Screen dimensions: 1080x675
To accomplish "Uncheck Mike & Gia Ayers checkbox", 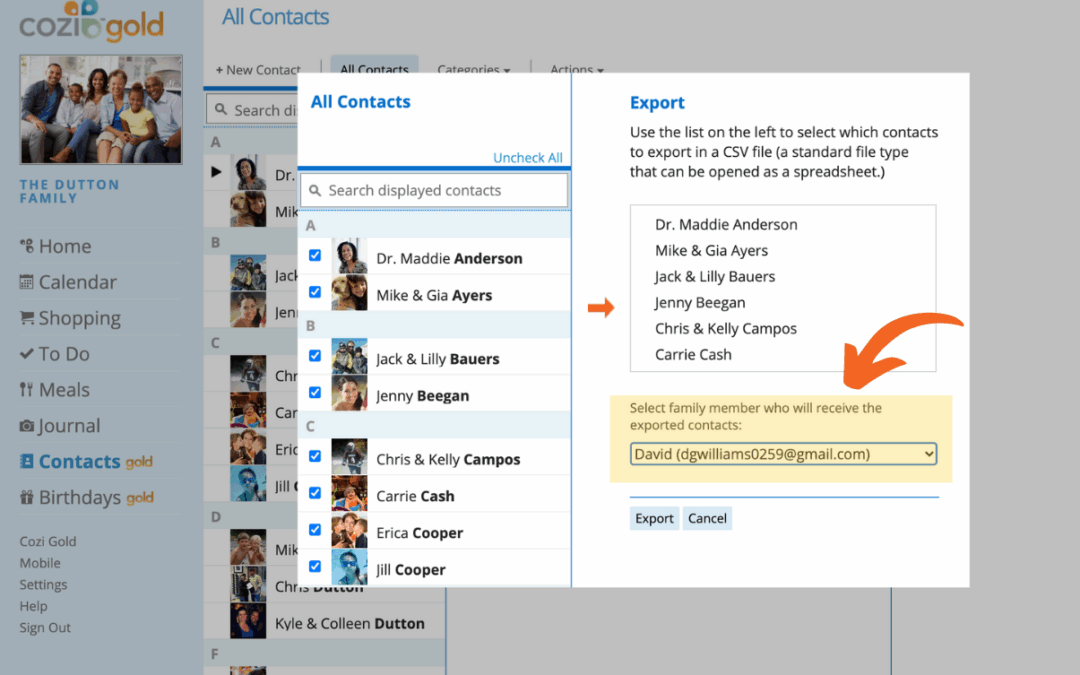I will coord(315,292).
